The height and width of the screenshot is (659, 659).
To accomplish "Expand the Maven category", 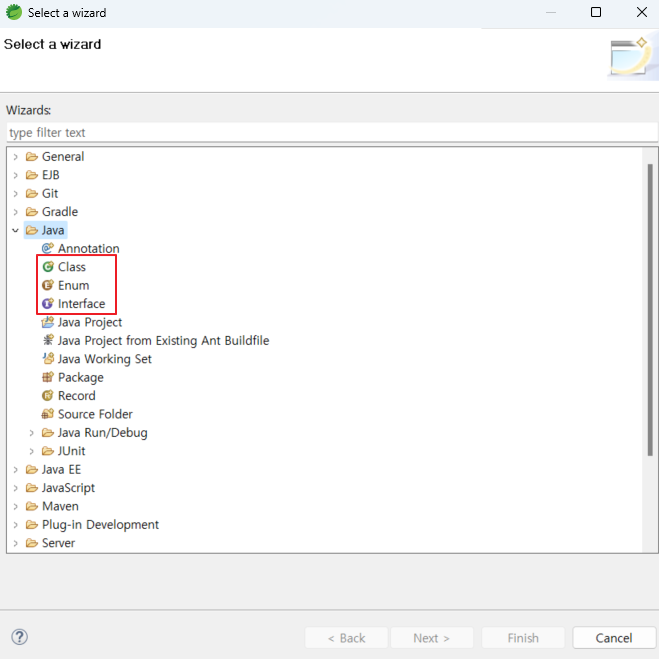I will (16, 506).
